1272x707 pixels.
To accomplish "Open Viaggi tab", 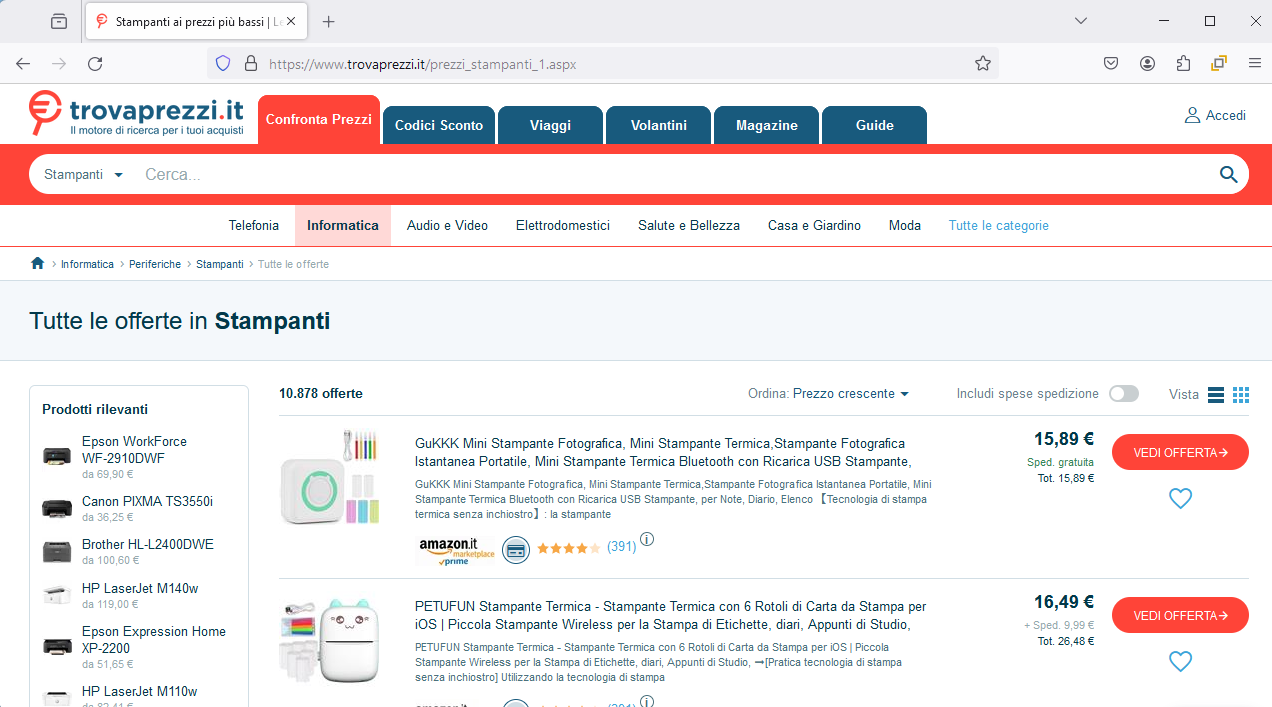I will point(551,125).
